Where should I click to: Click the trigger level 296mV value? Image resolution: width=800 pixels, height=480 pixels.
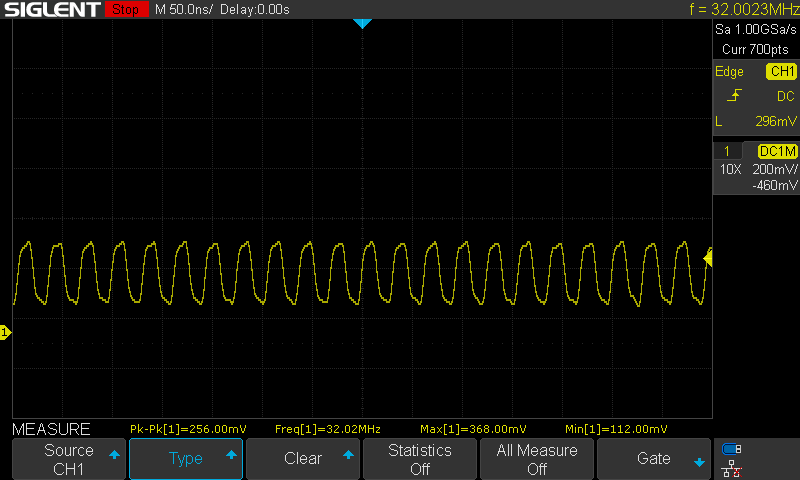coord(776,121)
